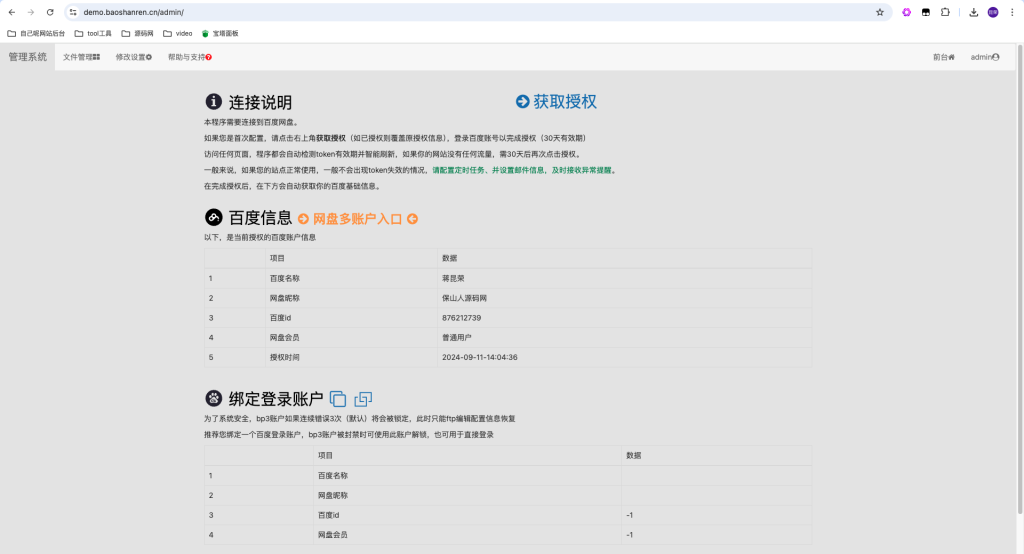Open browser downloads icon
This screenshot has height=554, width=1024.
click(x=974, y=12)
